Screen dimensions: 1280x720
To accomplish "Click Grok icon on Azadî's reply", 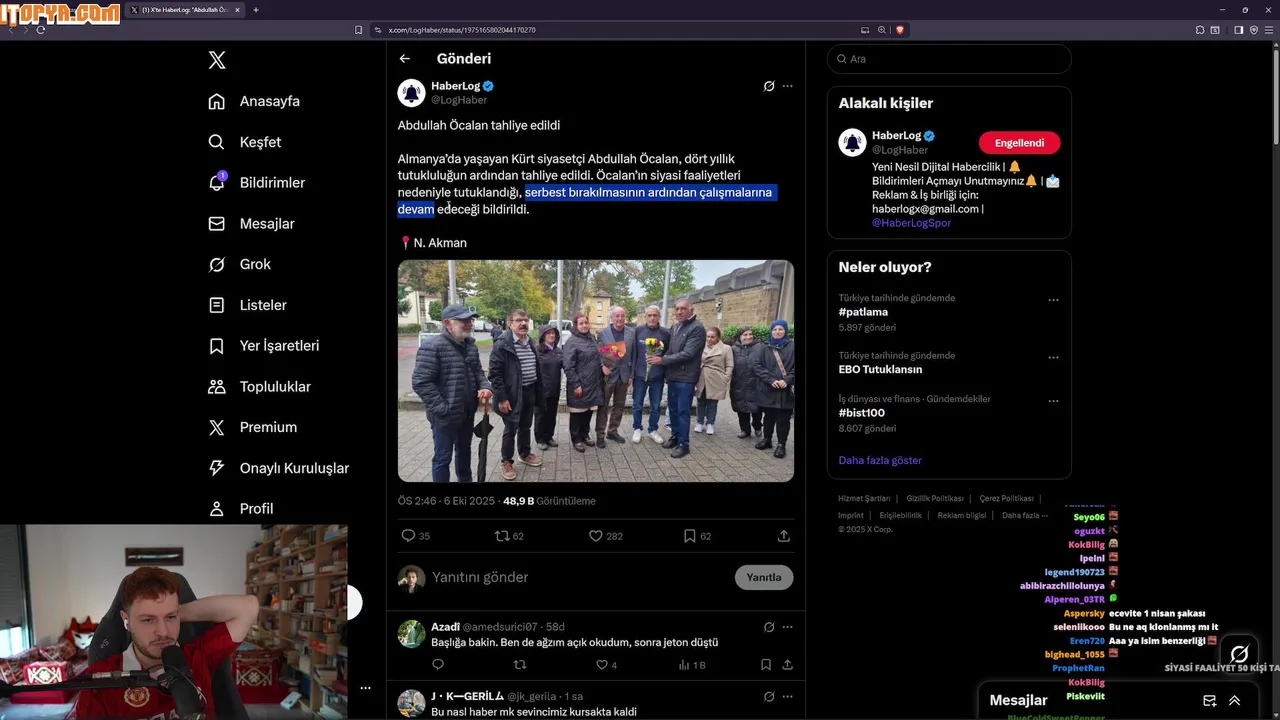I will (x=769, y=627).
